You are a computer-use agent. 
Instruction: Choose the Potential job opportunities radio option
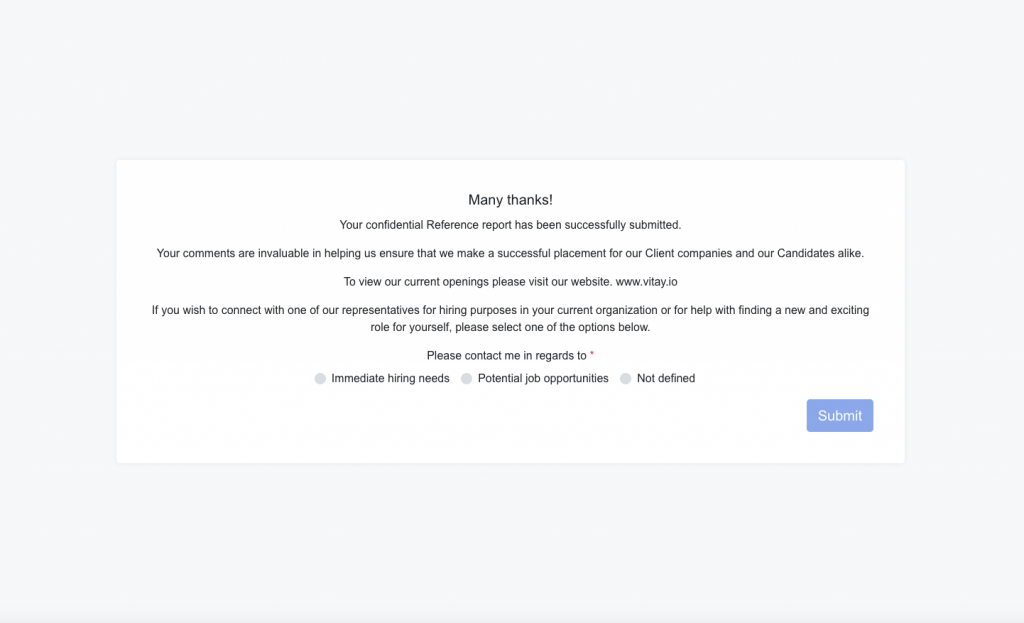(x=466, y=379)
